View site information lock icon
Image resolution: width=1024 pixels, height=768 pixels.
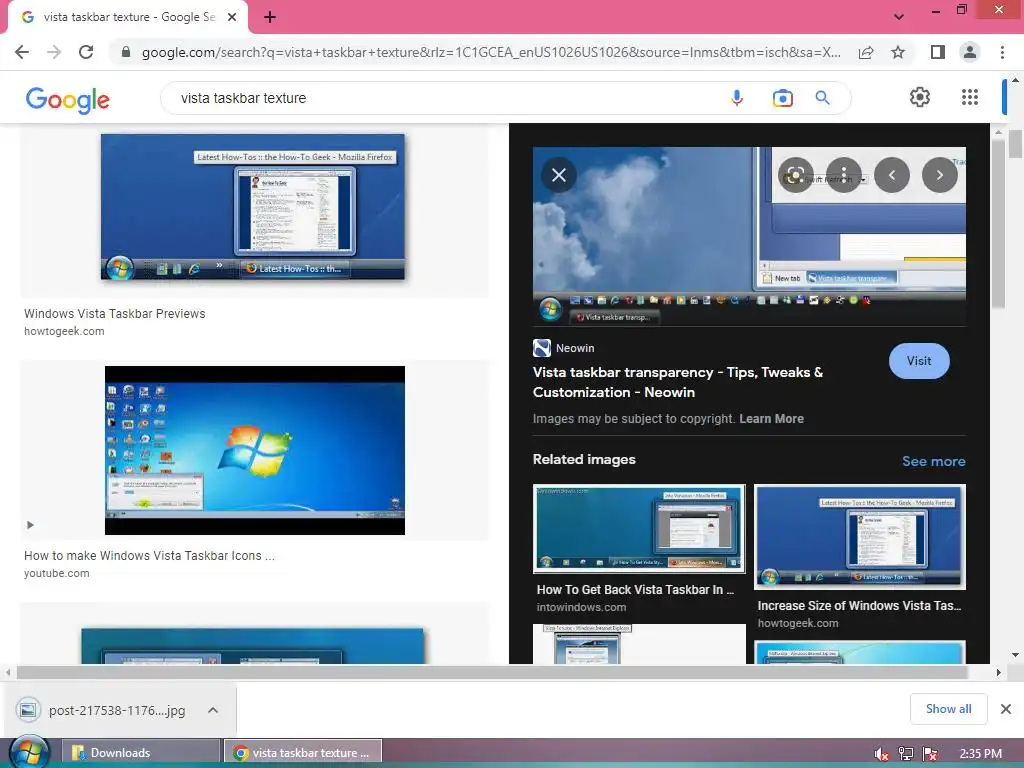tap(126, 52)
